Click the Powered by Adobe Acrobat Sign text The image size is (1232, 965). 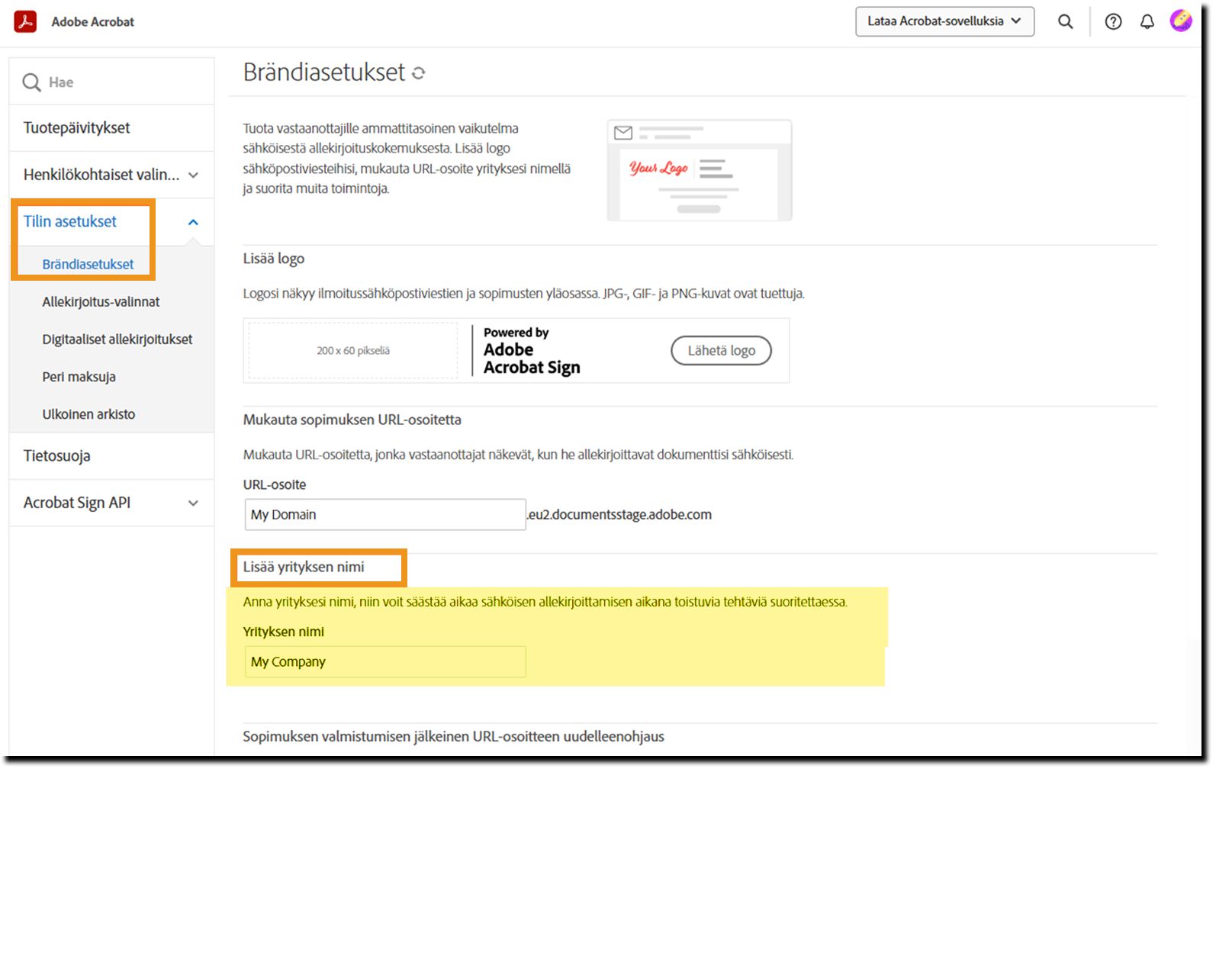532,351
